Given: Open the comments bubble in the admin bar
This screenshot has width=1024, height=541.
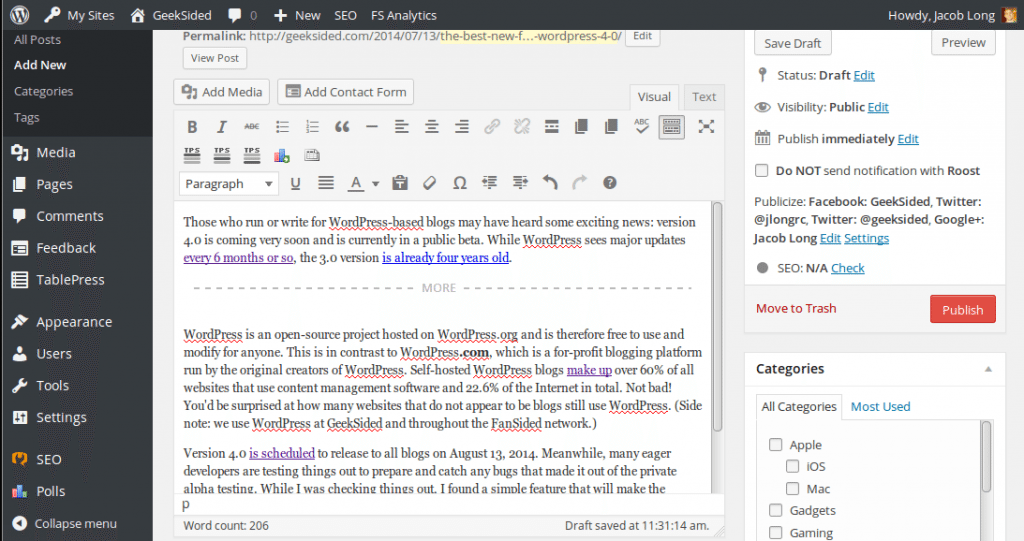Looking at the screenshot, I should point(242,15).
